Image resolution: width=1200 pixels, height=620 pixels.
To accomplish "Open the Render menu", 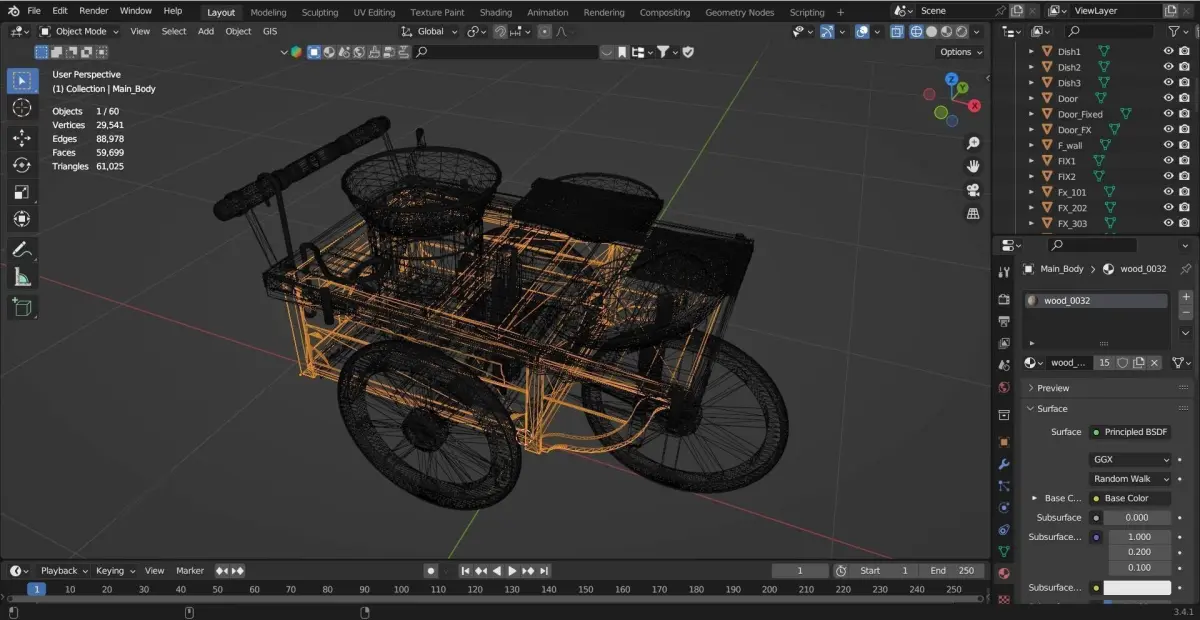I will click(x=94, y=11).
